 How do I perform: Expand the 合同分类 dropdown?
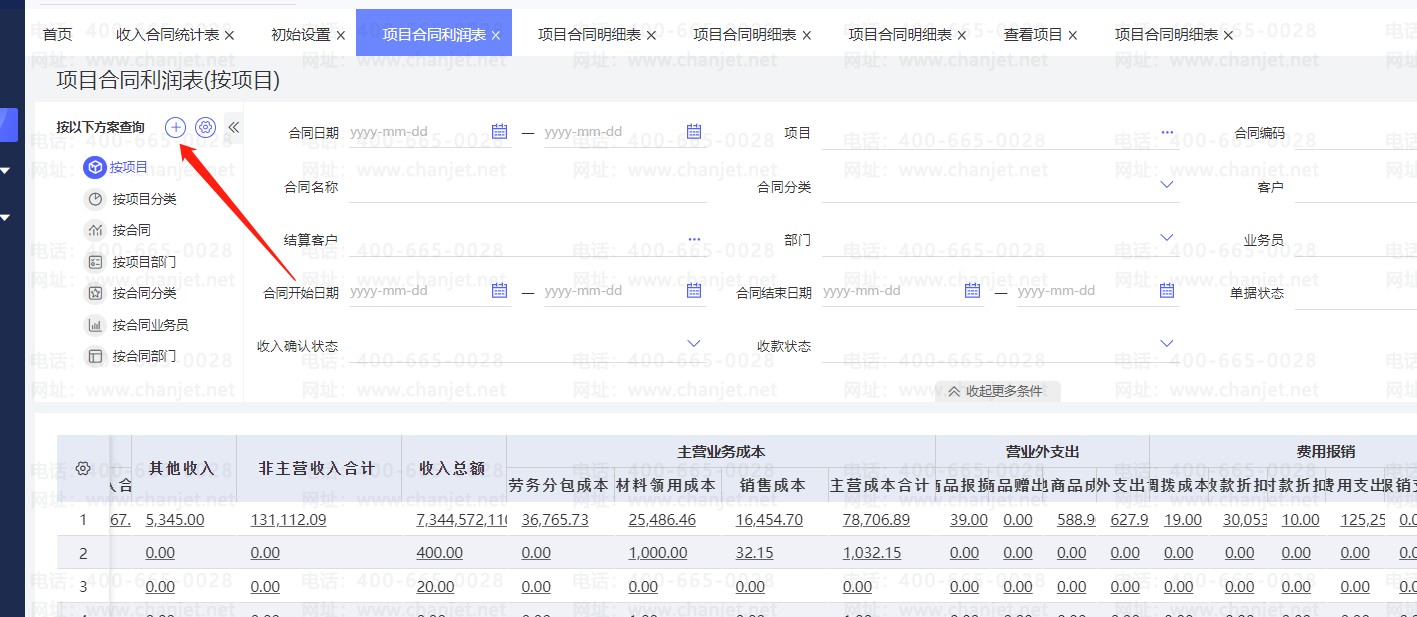tap(1167, 185)
